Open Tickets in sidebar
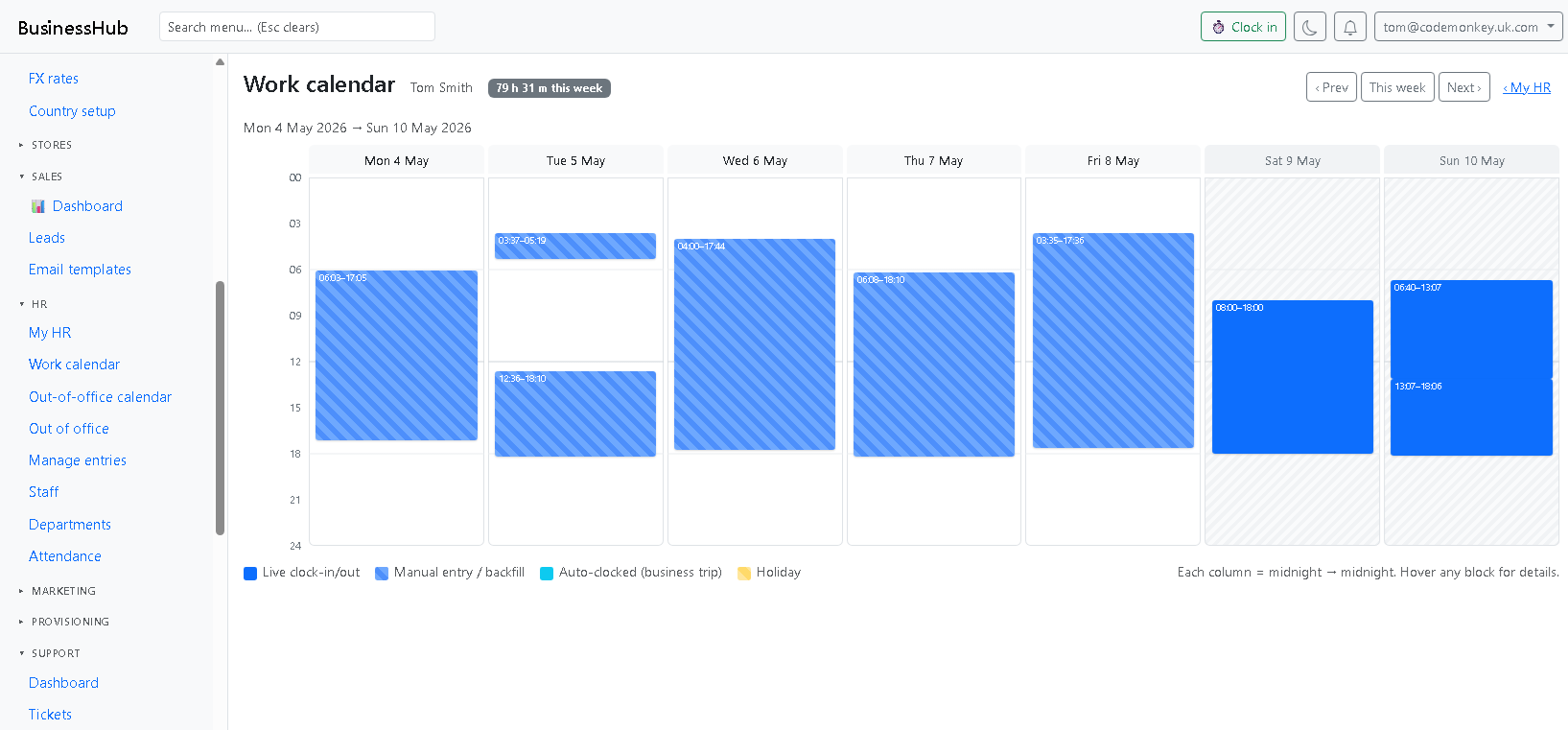 pos(50,715)
